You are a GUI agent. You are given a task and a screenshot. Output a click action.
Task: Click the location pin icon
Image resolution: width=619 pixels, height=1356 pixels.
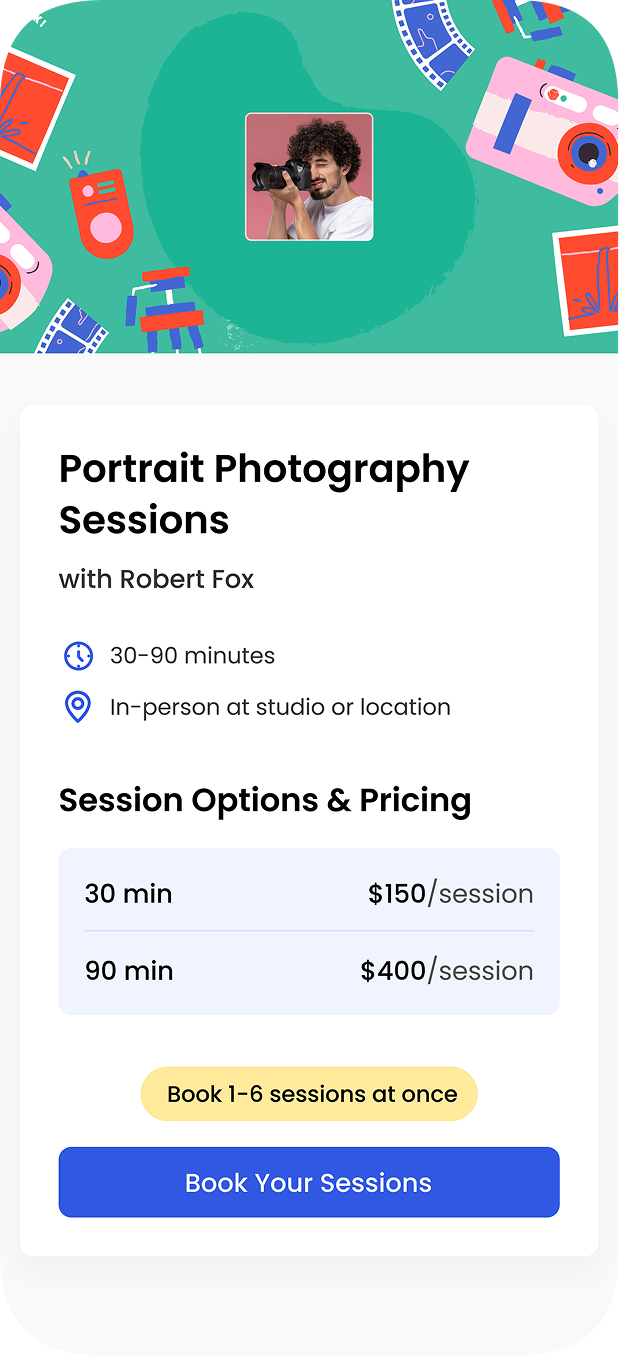(78, 707)
